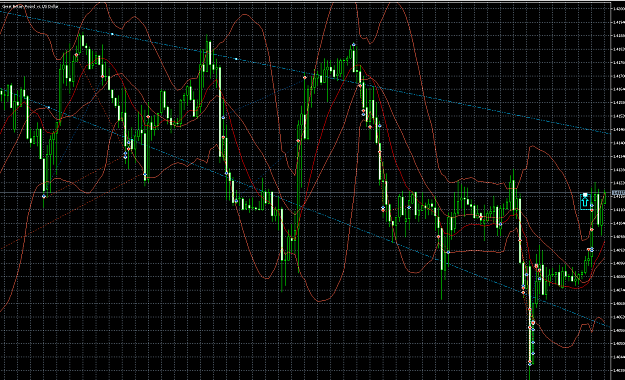Click the vertical price scale axis

618,190
